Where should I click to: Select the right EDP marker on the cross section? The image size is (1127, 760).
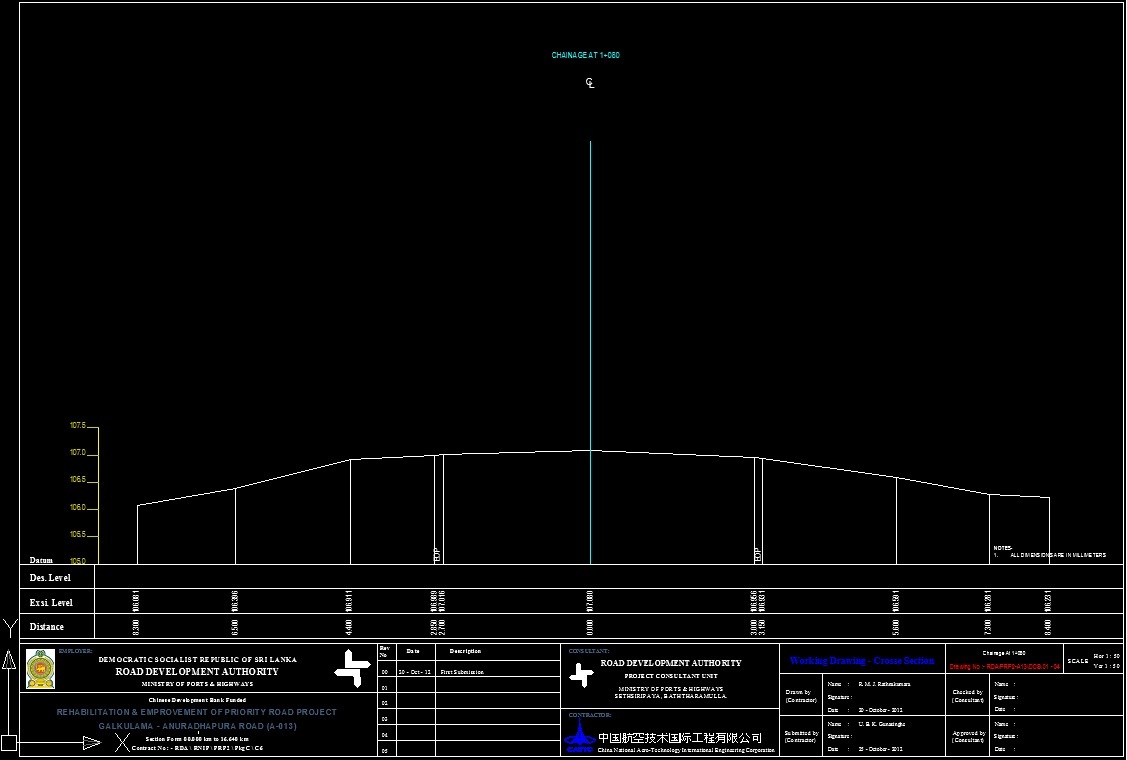[757, 553]
